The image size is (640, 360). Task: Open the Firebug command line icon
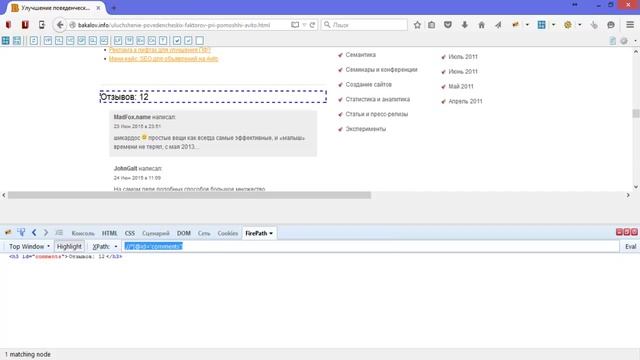[59, 233]
